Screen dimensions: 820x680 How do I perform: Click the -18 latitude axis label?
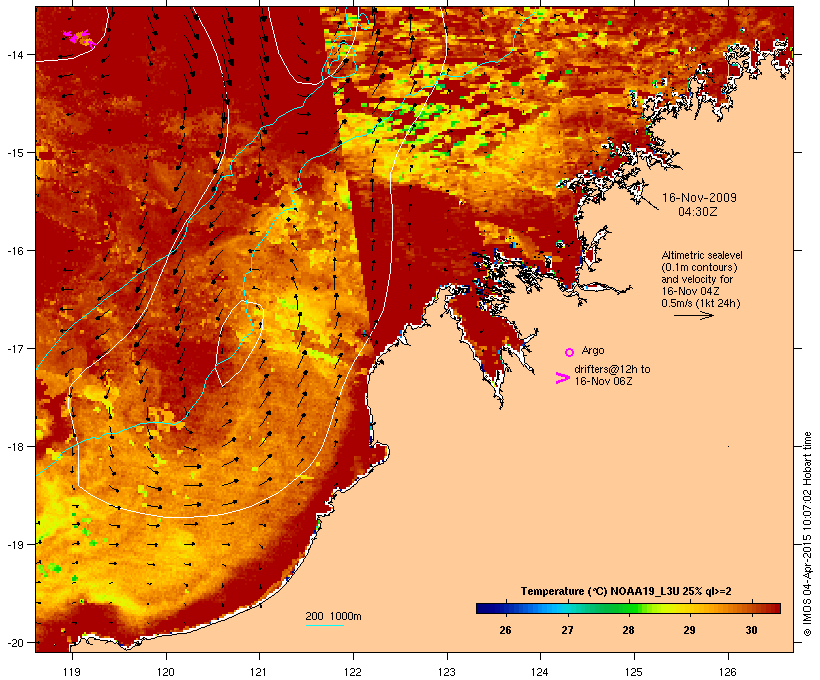click(14, 447)
